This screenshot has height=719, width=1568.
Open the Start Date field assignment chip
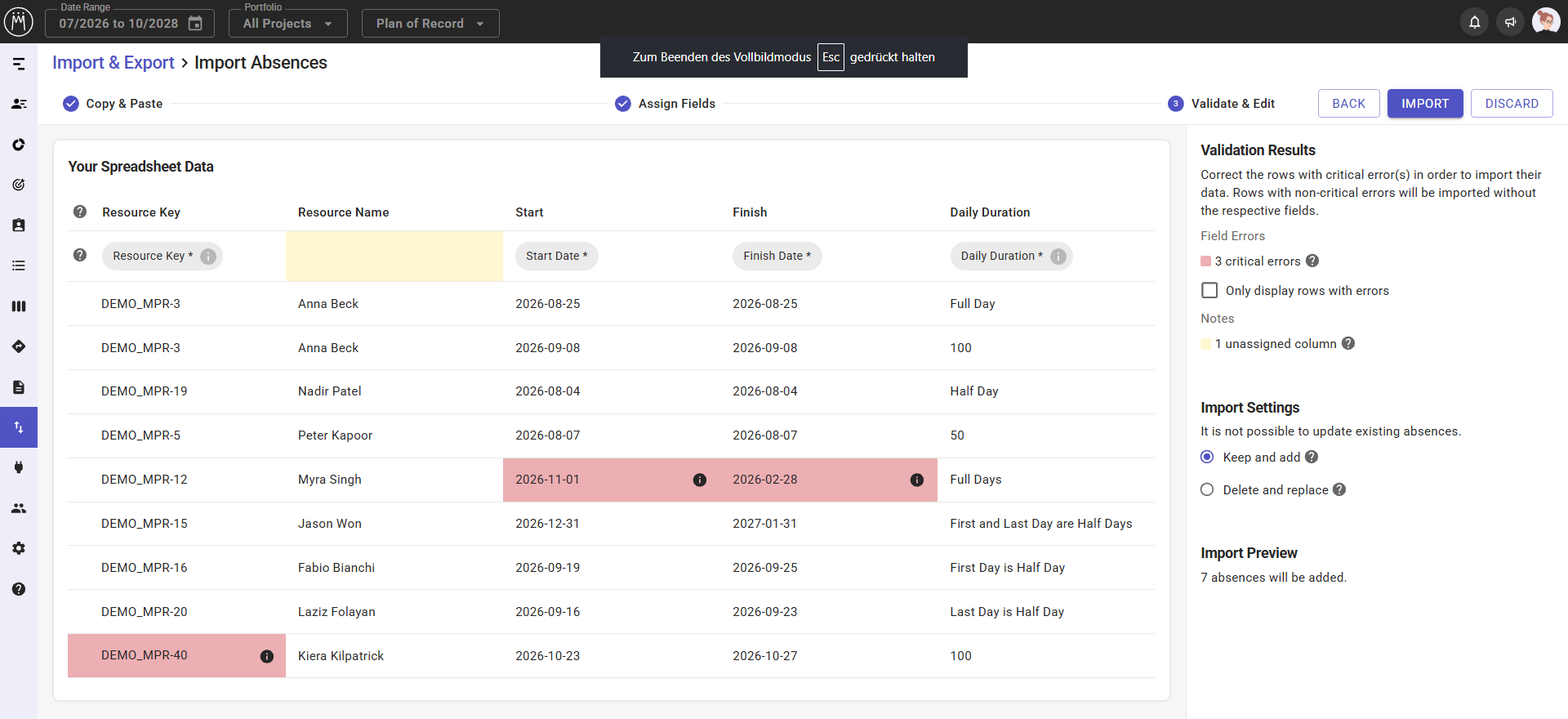click(x=557, y=256)
